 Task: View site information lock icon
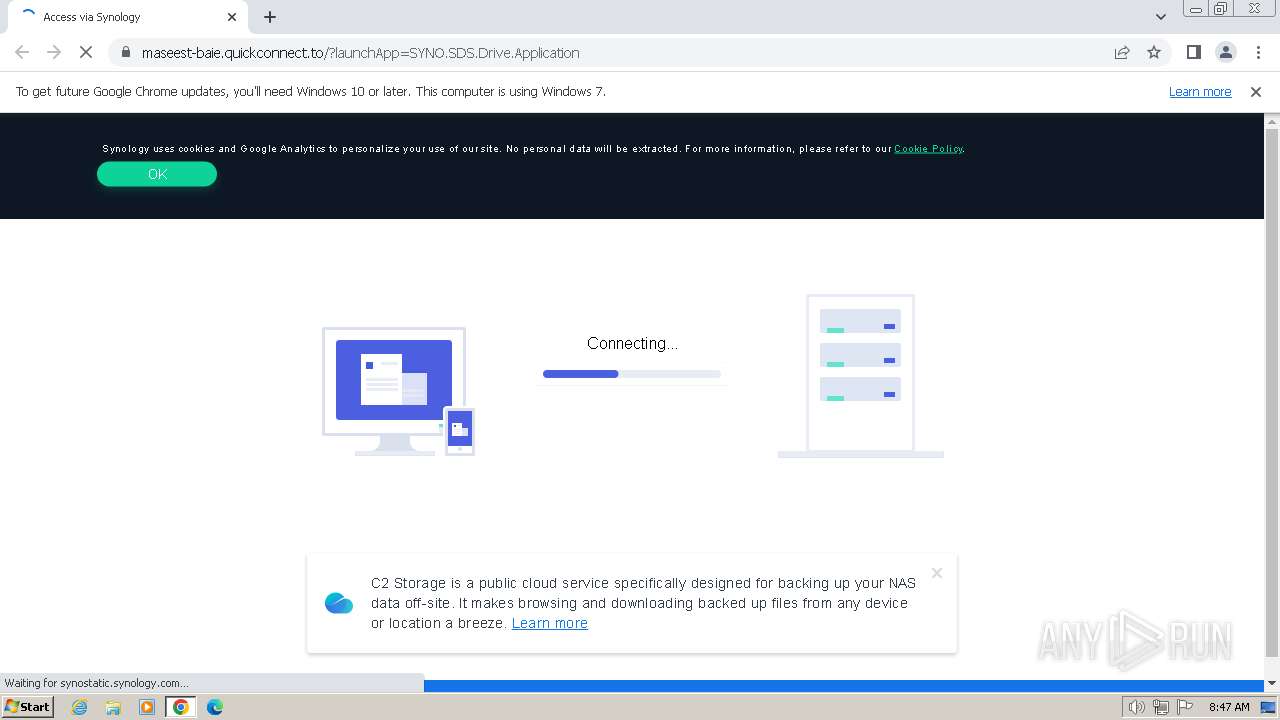coord(125,53)
